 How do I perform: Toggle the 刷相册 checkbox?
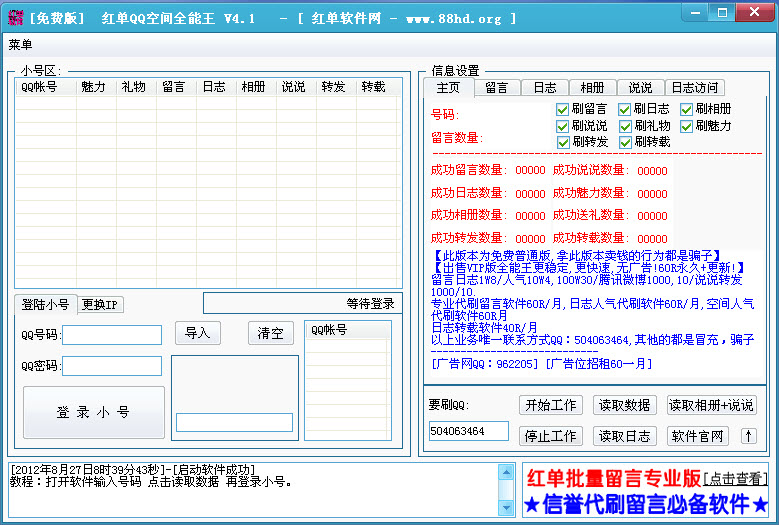point(687,109)
